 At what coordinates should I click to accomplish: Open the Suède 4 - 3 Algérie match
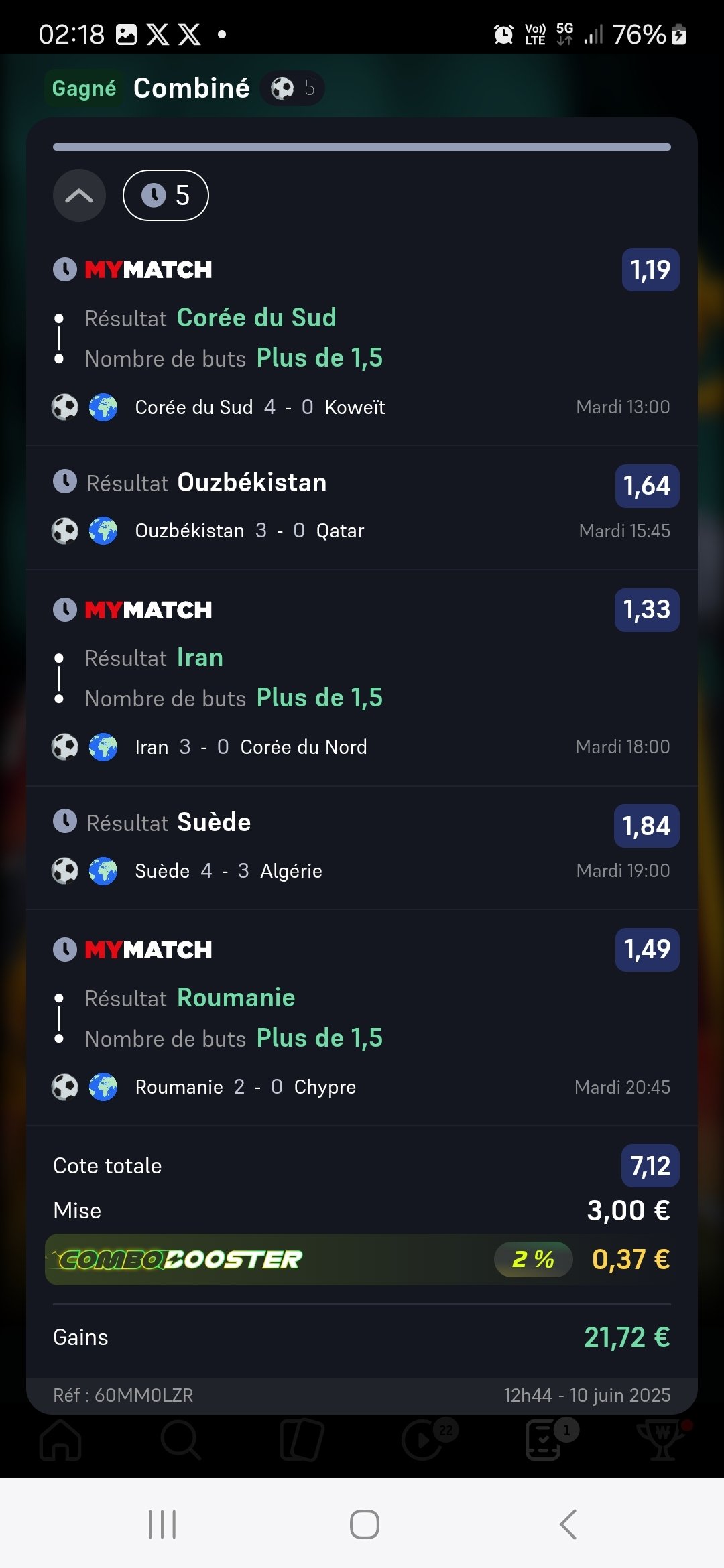pos(362,870)
